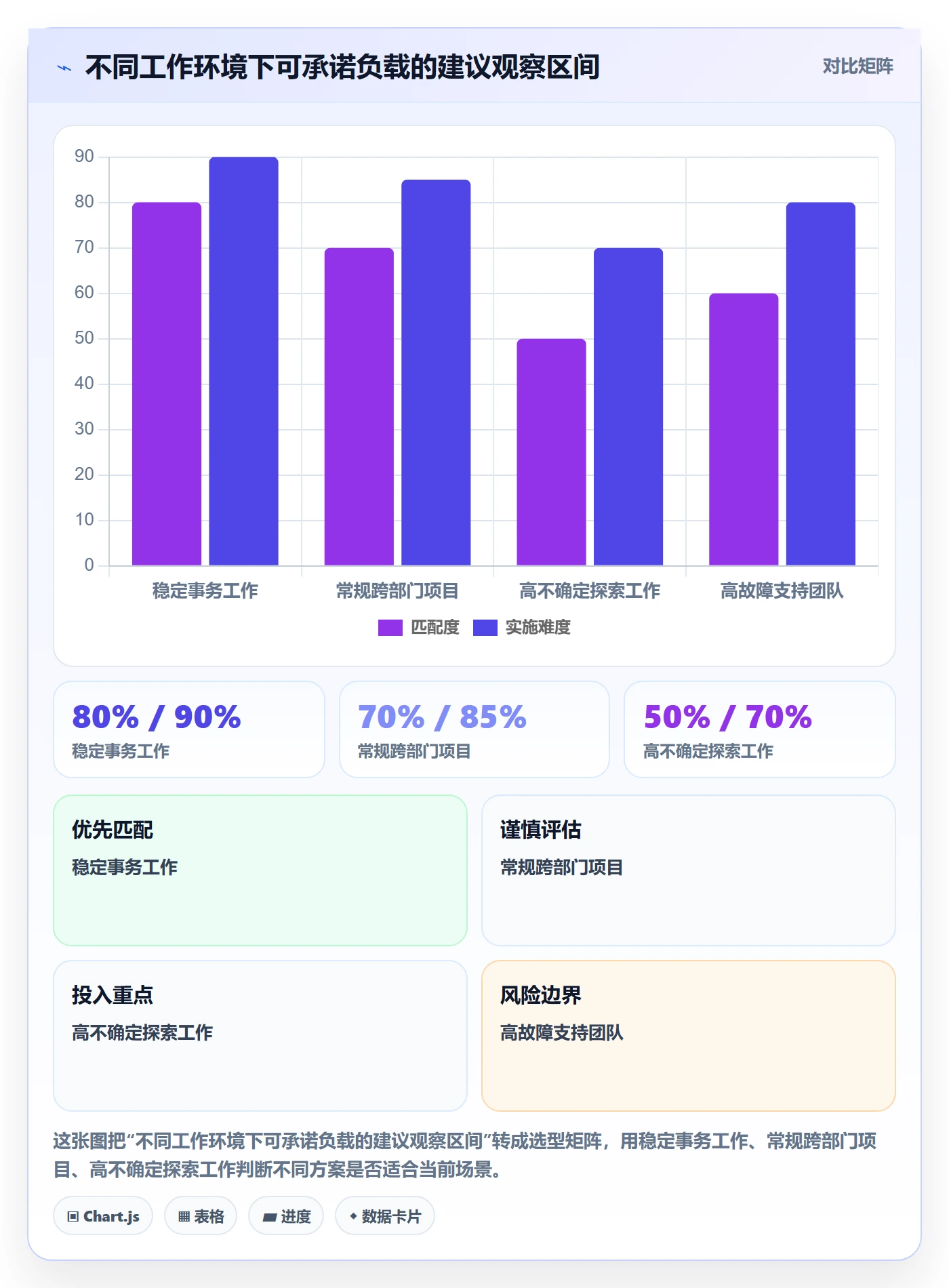Click the grid icon in 表格 chip
This screenshot has width=949, height=1288.
pyautogui.click(x=184, y=1217)
